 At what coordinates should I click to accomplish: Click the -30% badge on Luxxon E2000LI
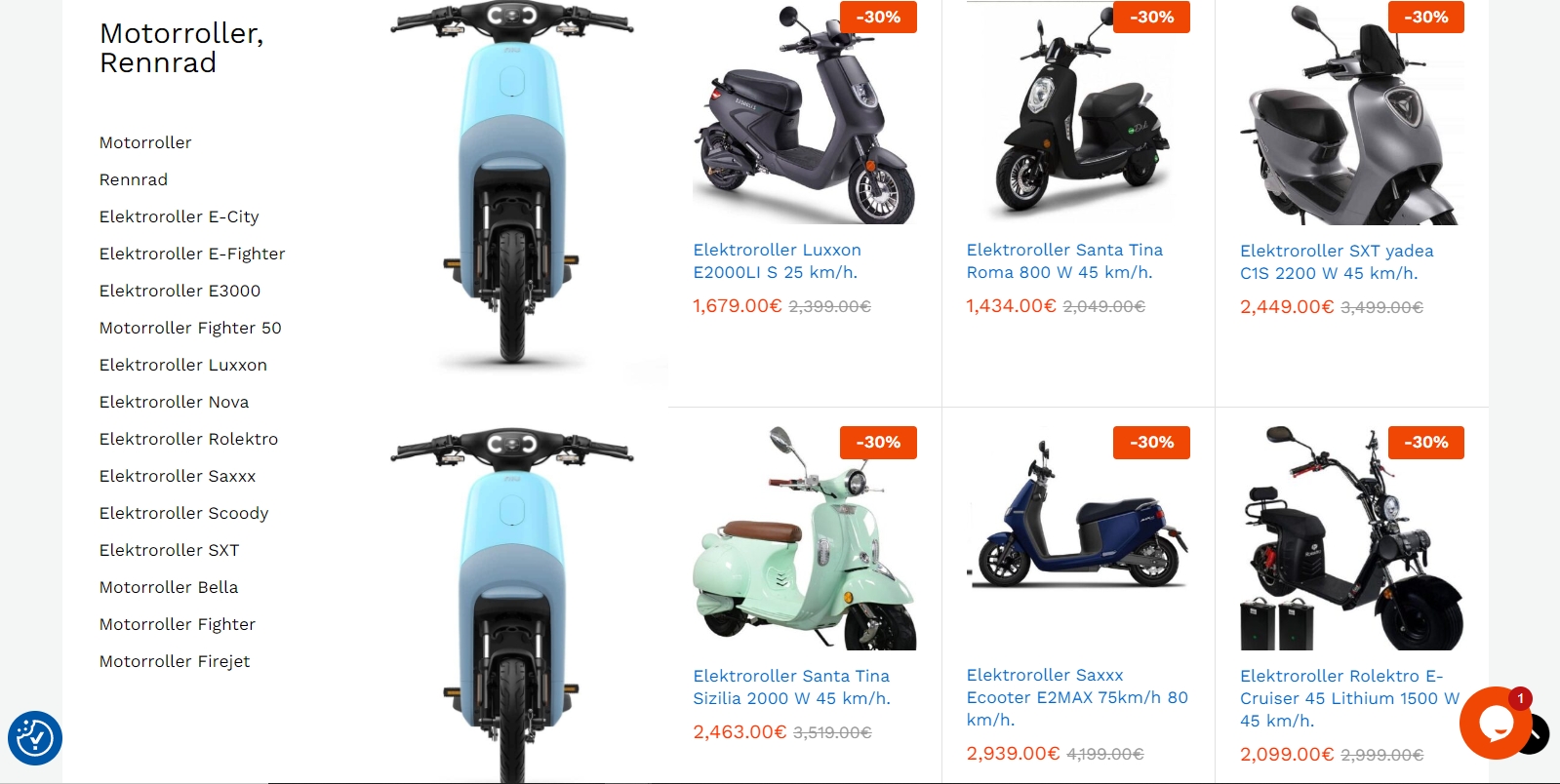tap(878, 17)
